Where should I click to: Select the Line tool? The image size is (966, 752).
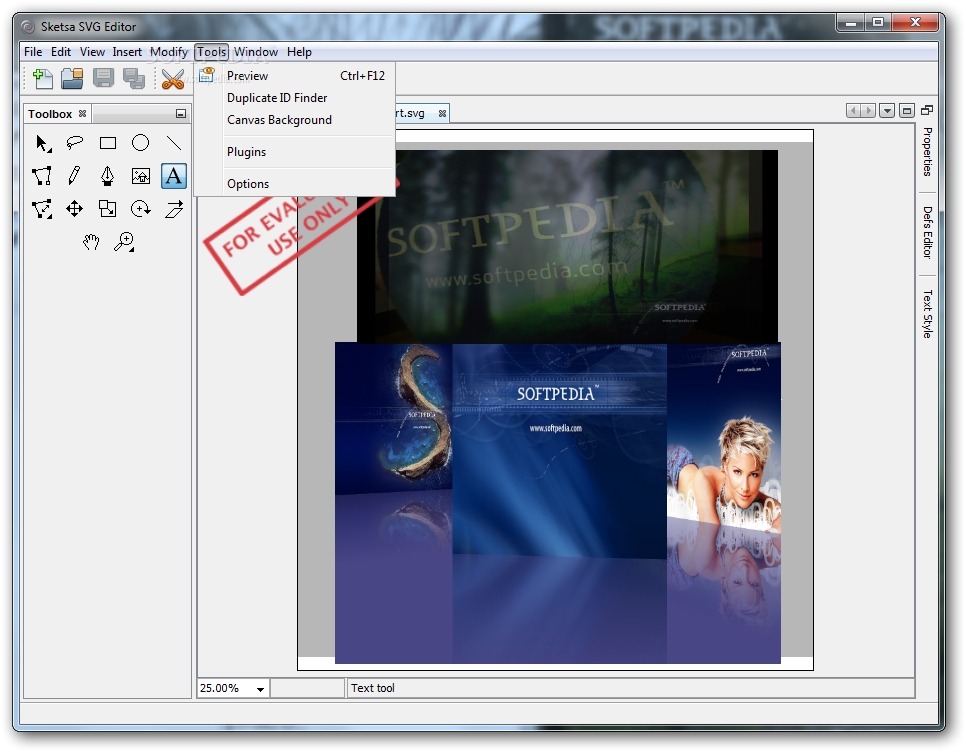[174, 144]
